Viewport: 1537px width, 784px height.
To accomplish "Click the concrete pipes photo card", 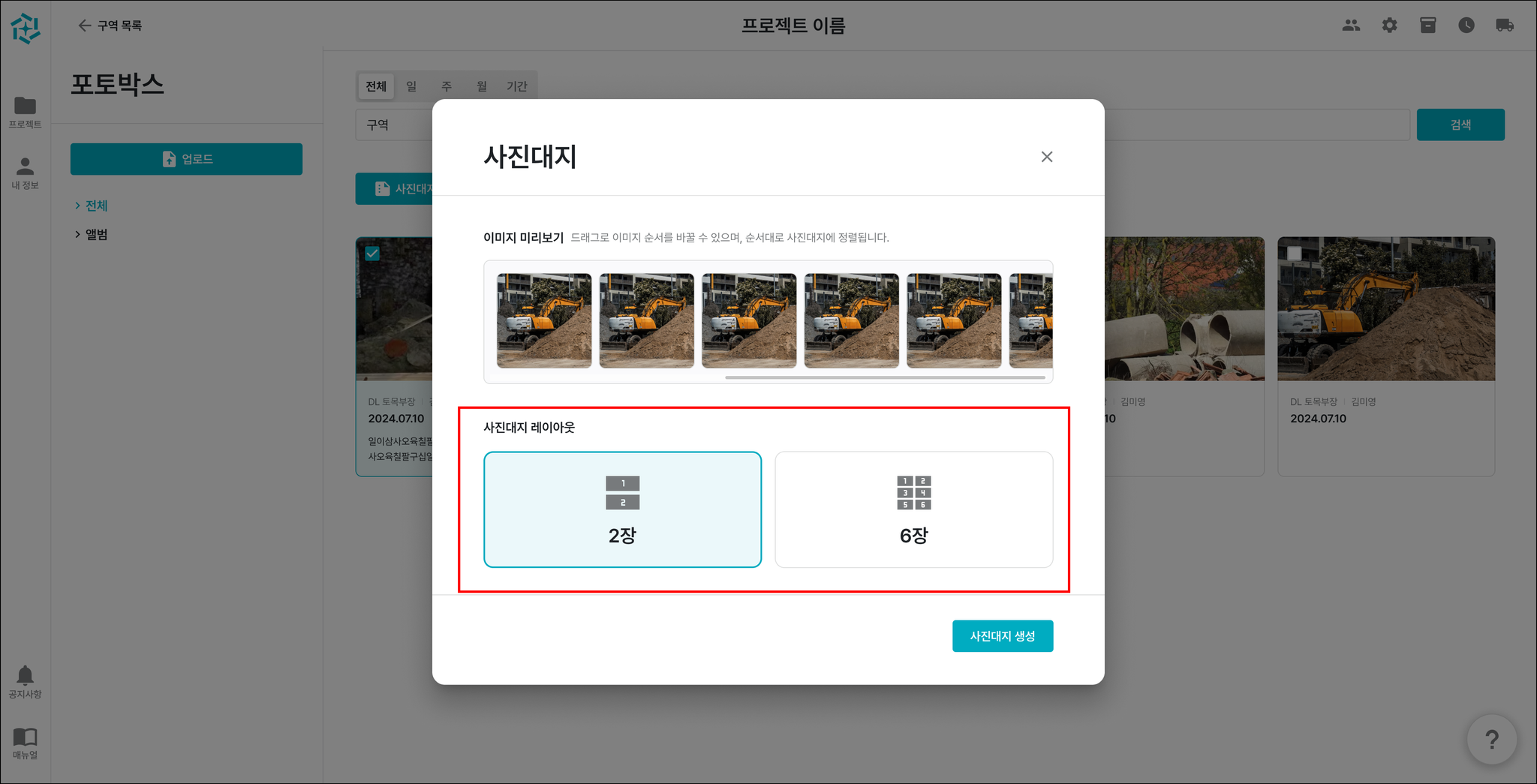I will coord(1184,356).
